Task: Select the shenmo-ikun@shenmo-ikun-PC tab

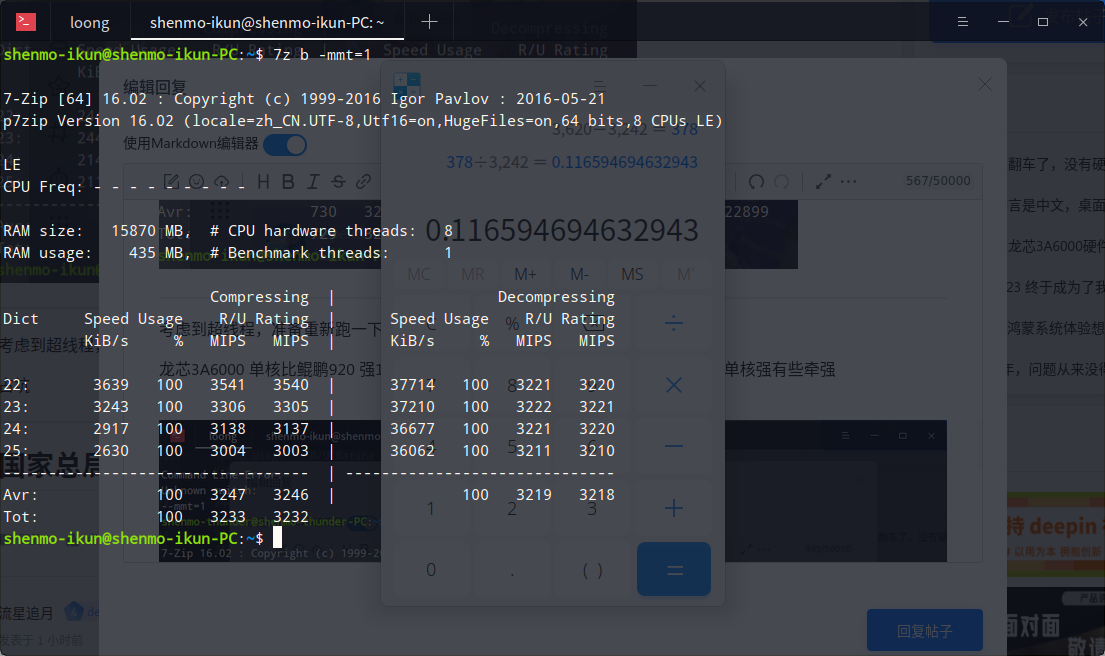Action: click(267, 23)
